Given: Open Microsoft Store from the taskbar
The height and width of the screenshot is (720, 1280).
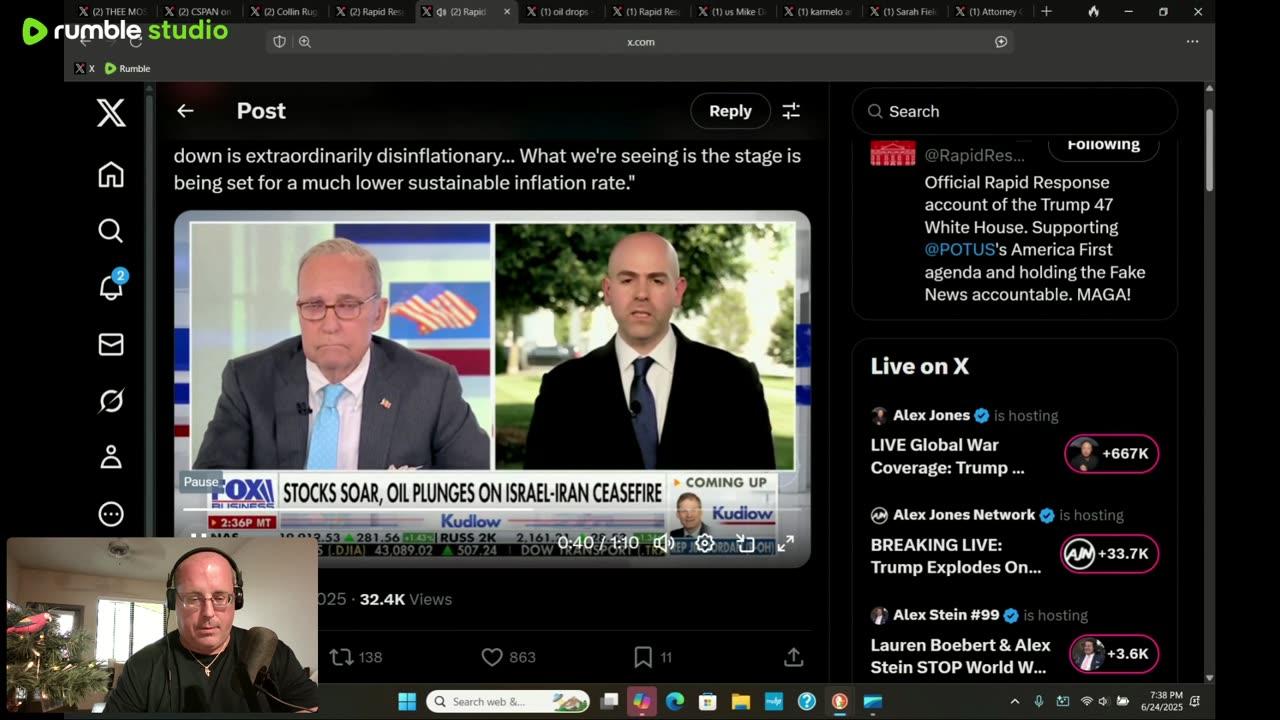Looking at the screenshot, I should [708, 701].
